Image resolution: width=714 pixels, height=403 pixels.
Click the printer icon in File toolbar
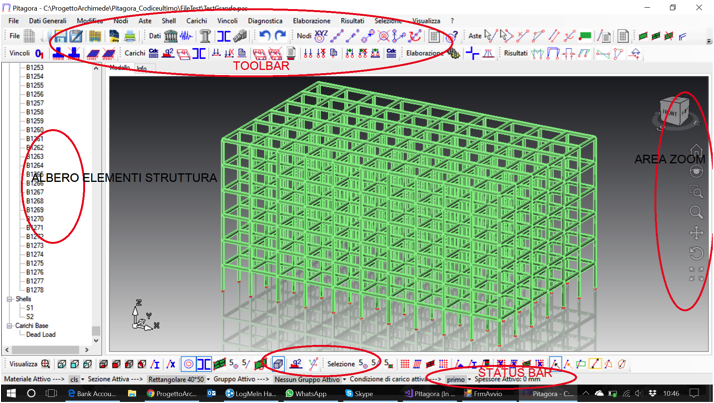pos(129,36)
